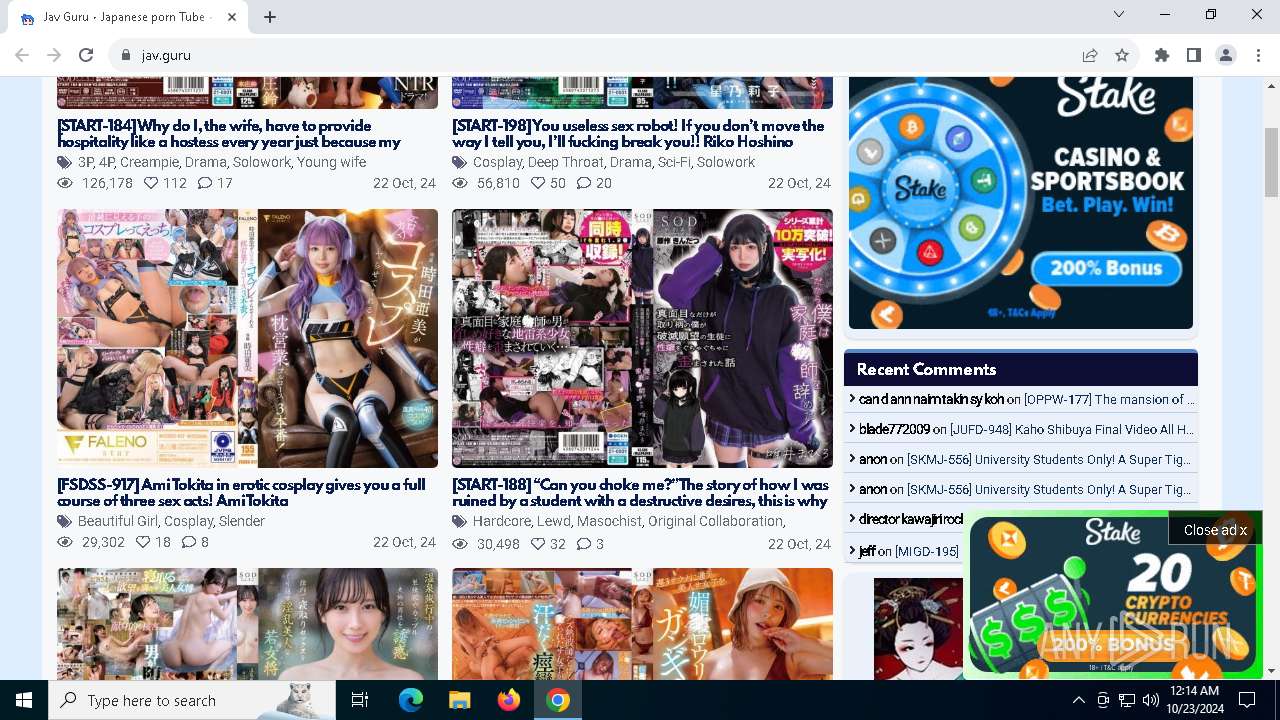View site information lock icon
Screen dimensions: 1280x720
[126, 55]
